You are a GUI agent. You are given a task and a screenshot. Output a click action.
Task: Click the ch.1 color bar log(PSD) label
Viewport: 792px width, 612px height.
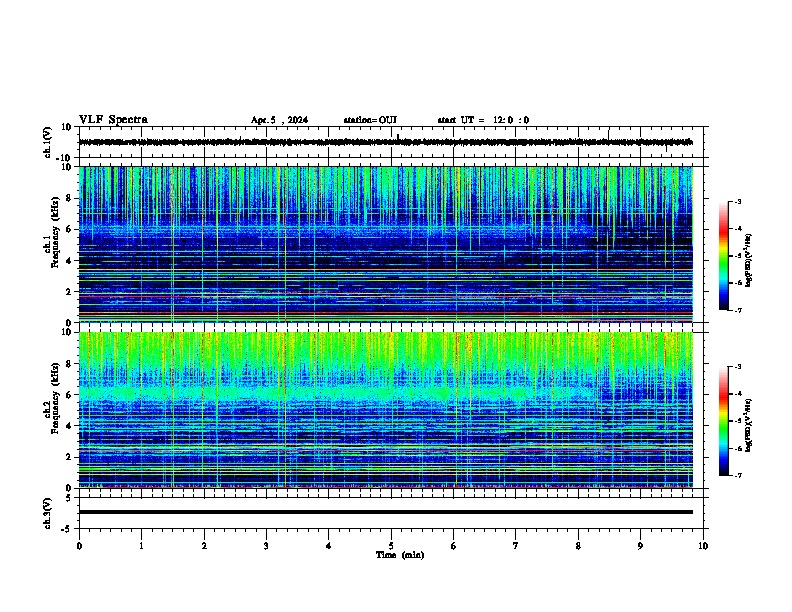(748, 261)
